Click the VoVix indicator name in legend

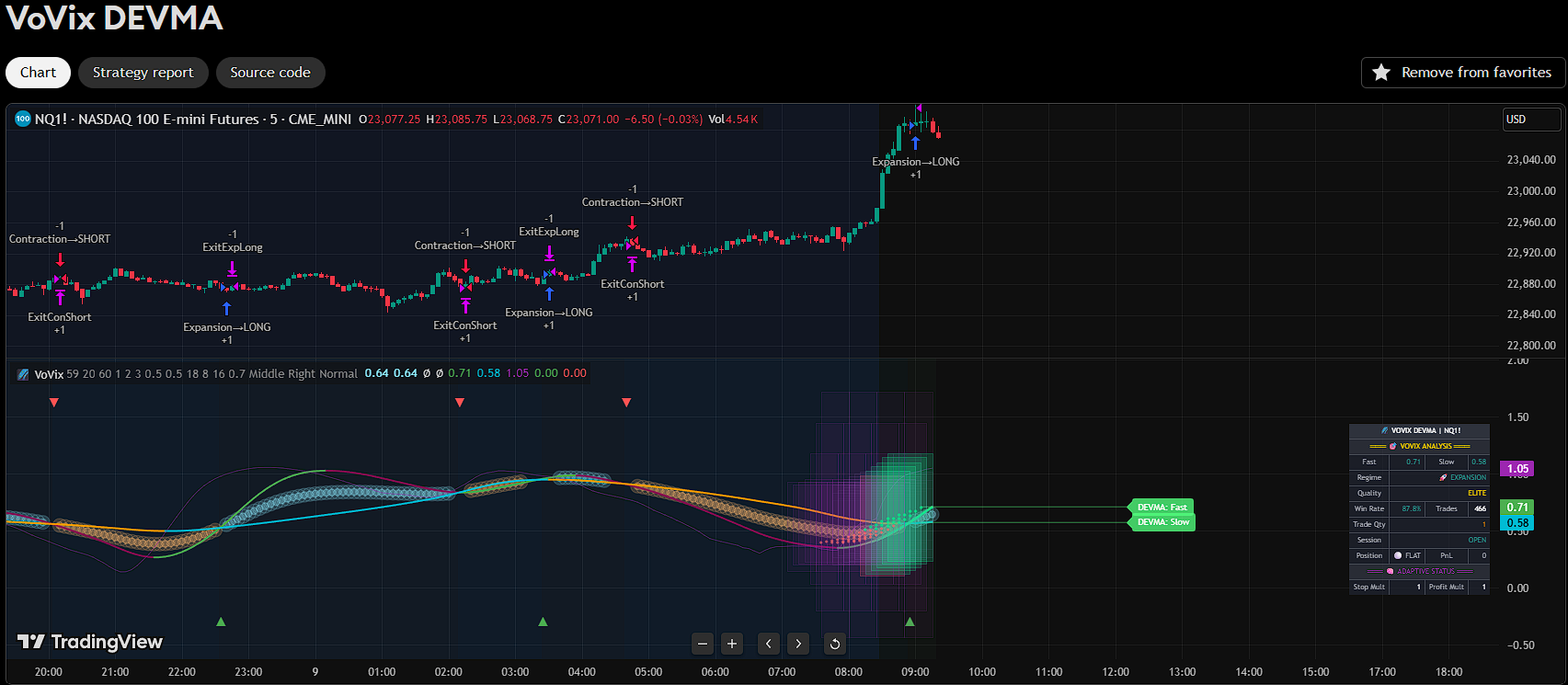point(49,374)
